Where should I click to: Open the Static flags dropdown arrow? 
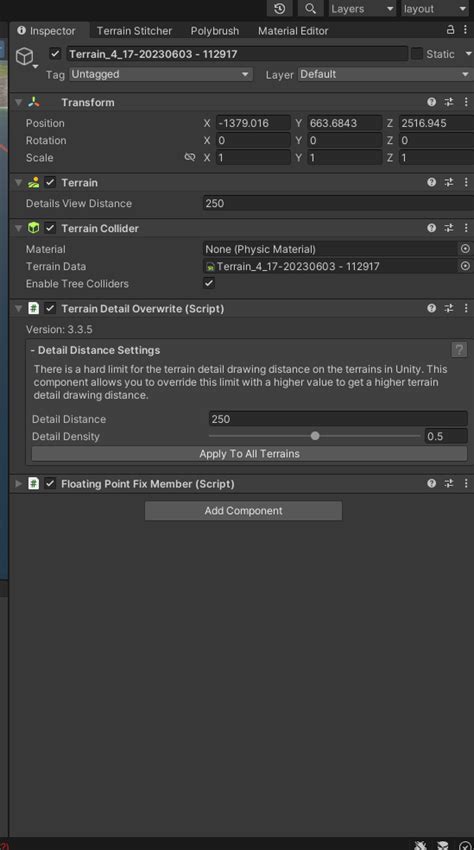pyautogui.click(x=468, y=54)
